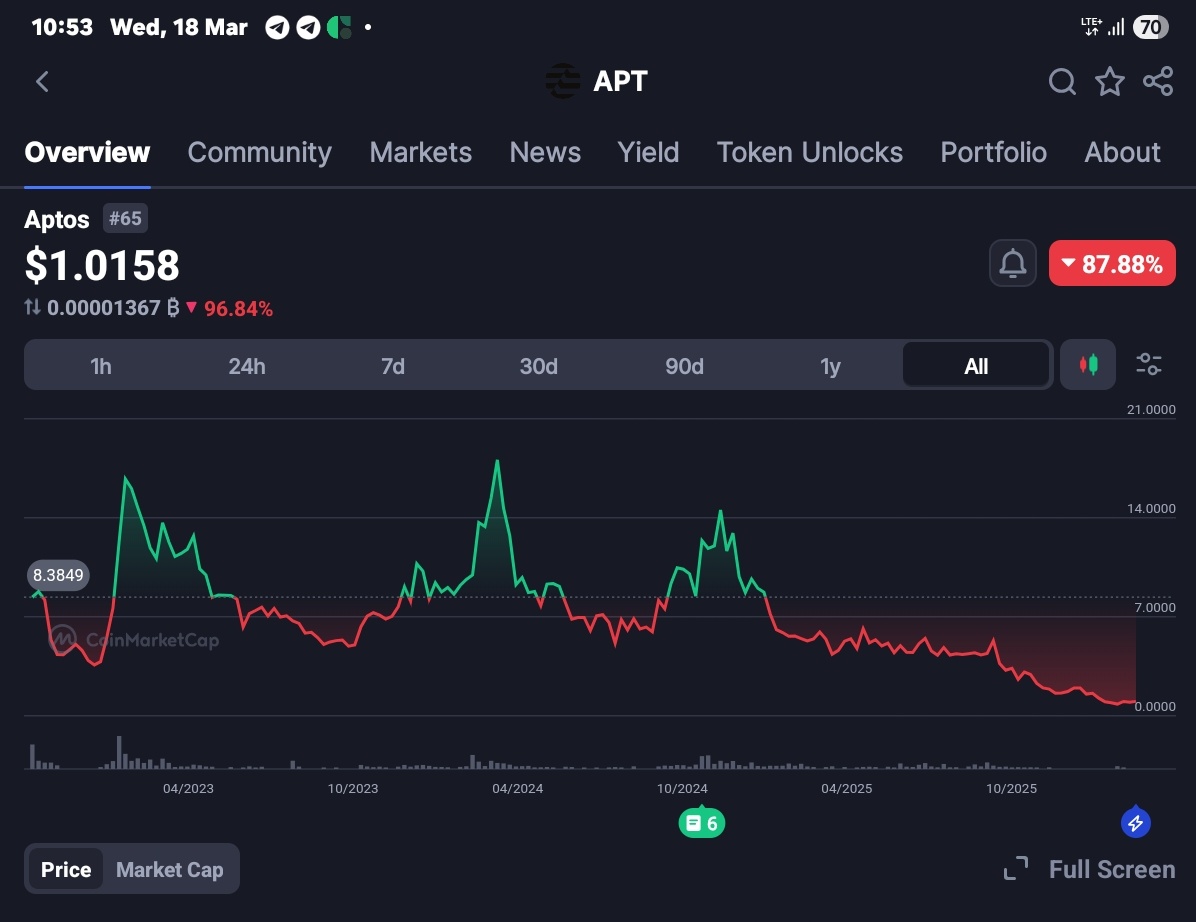Image resolution: width=1196 pixels, height=922 pixels.
Task: Tap the Full Screen label
Action: pos(1111,869)
